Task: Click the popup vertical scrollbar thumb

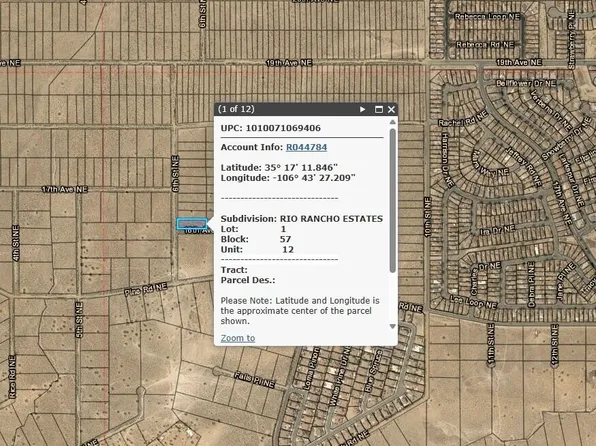Action: [x=393, y=200]
